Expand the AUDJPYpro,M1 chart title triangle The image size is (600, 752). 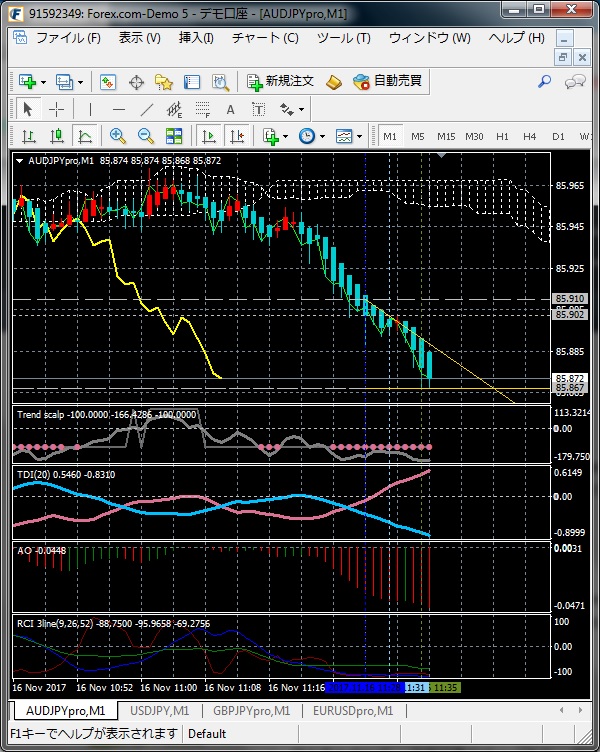coord(20,161)
